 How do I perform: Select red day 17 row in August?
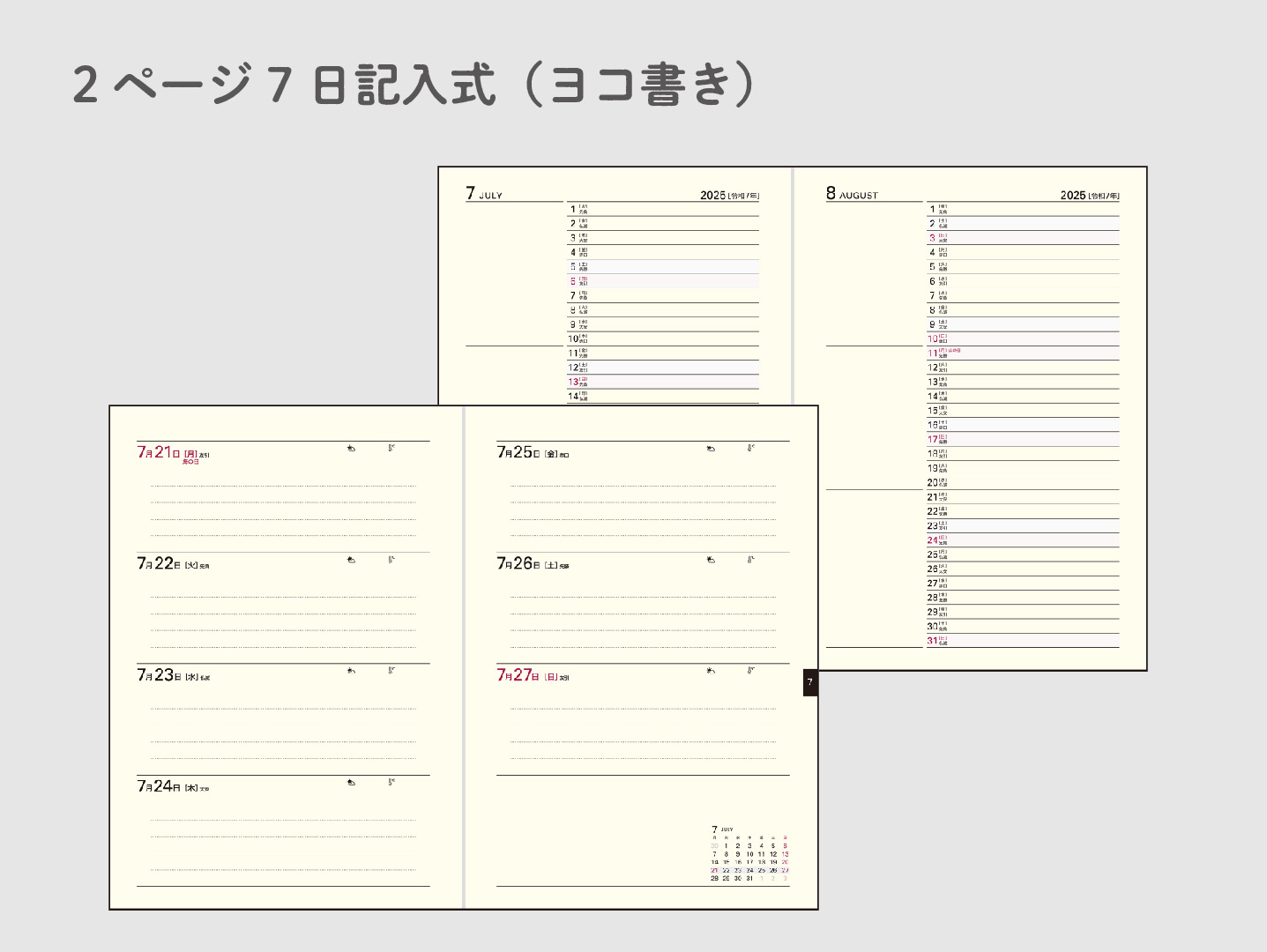click(1023, 439)
